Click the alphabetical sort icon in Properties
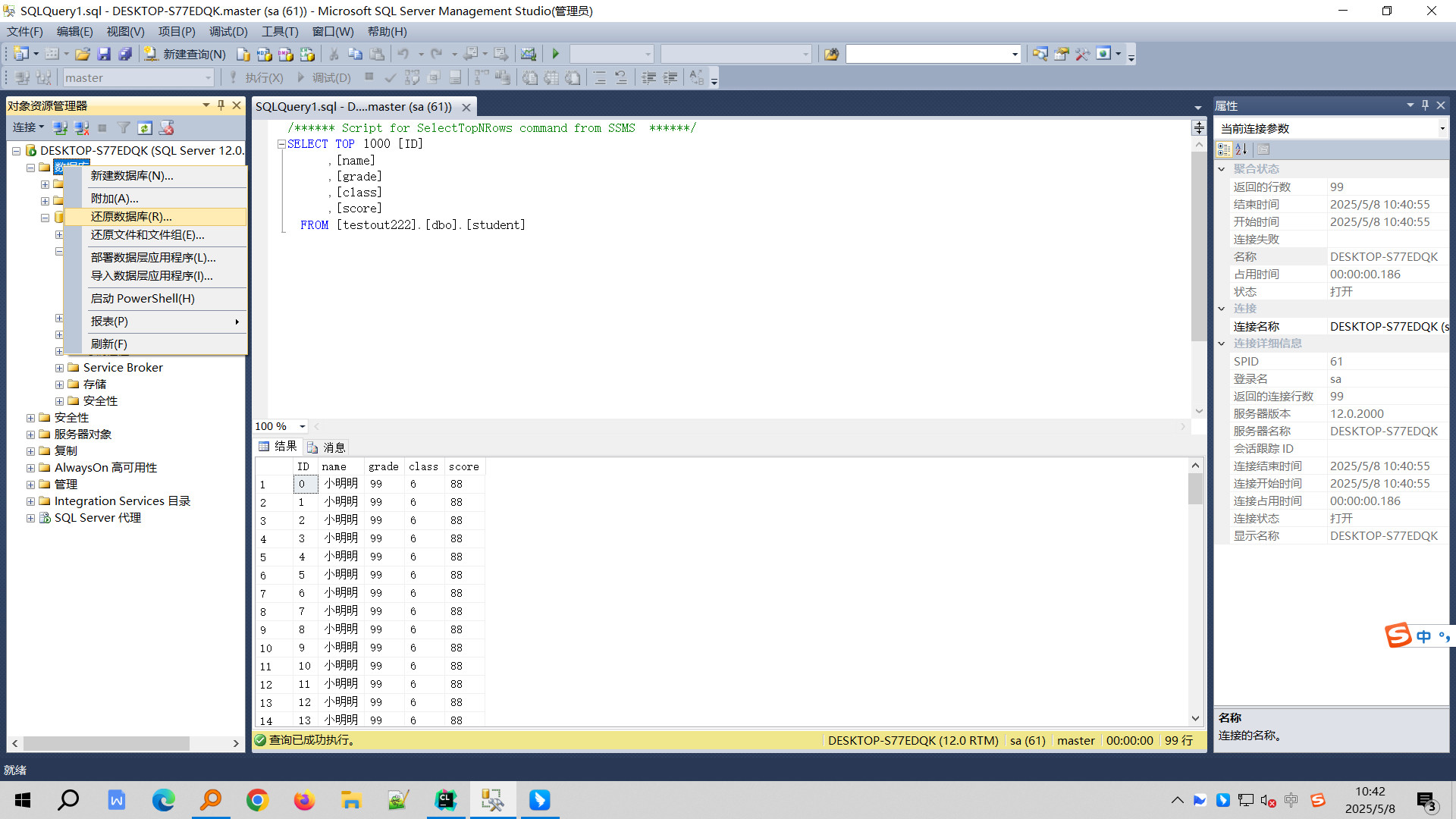This screenshot has width=1456, height=819. (x=1241, y=149)
